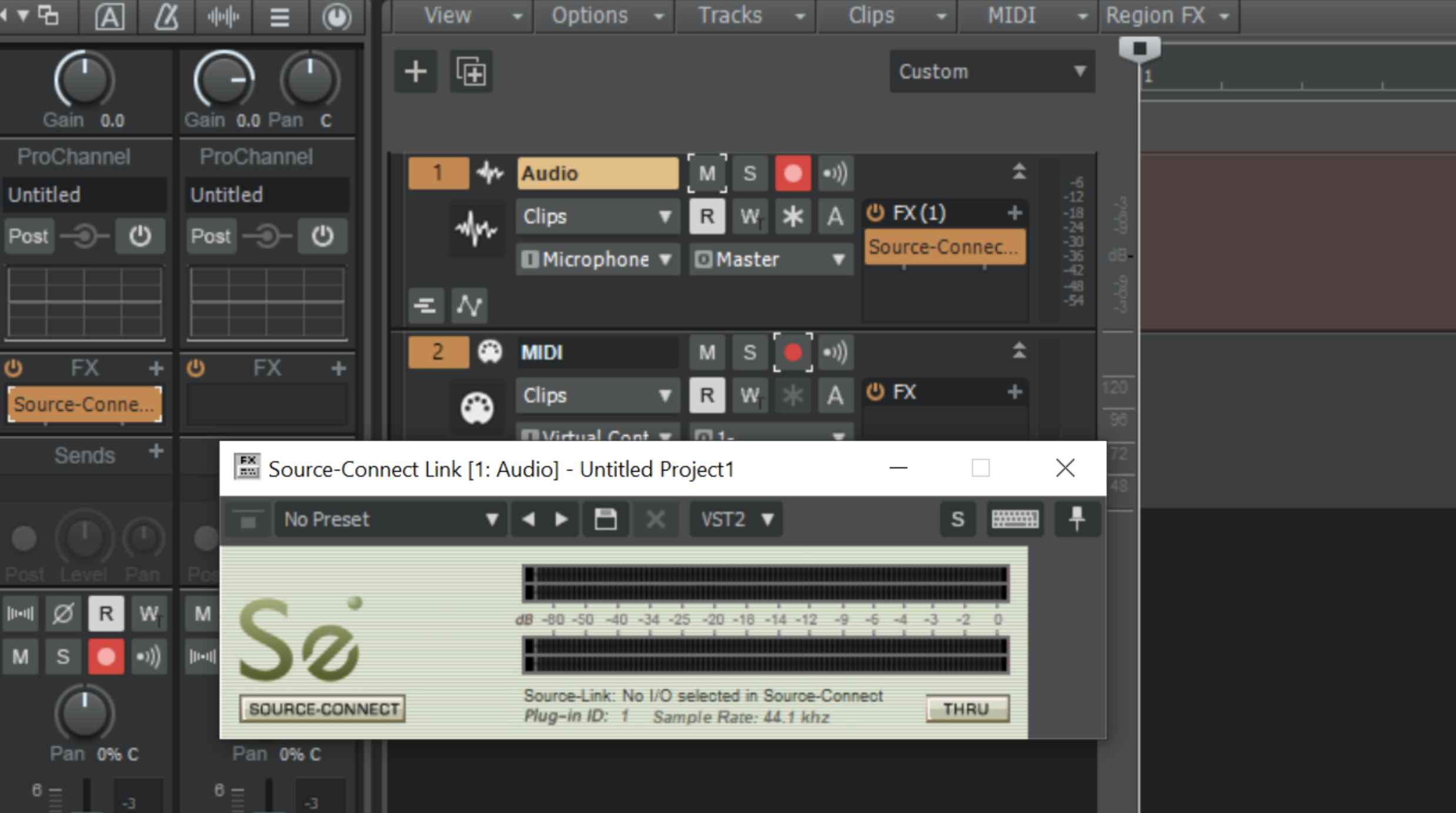Open automation lanes on Audio track

tap(469, 305)
